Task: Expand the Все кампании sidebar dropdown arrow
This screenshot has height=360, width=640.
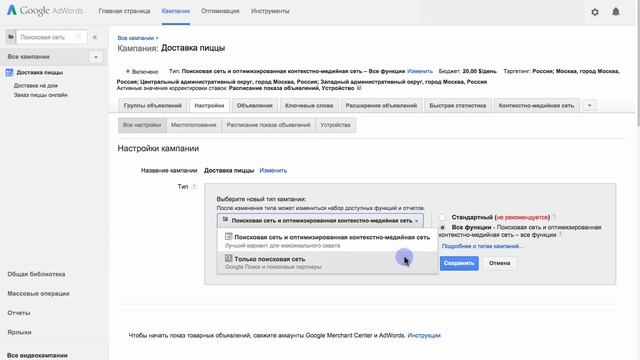Action: (96, 57)
